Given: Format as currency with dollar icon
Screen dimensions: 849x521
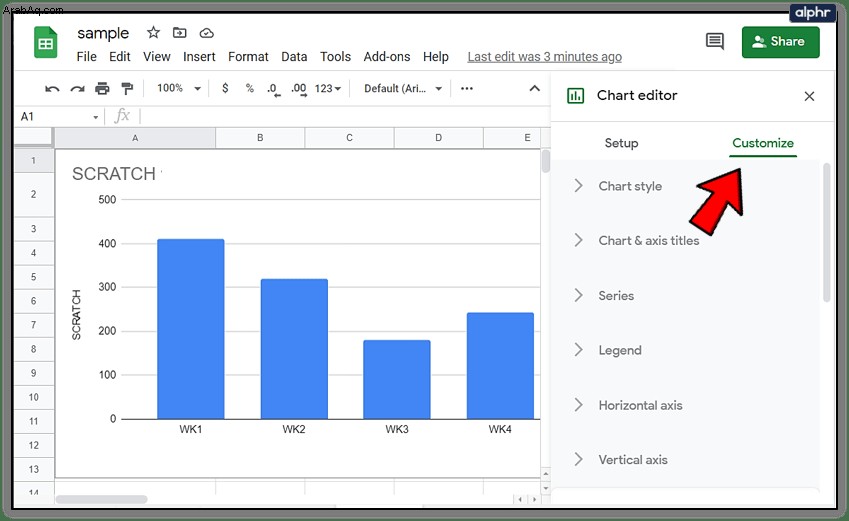Looking at the screenshot, I should click(225, 88).
